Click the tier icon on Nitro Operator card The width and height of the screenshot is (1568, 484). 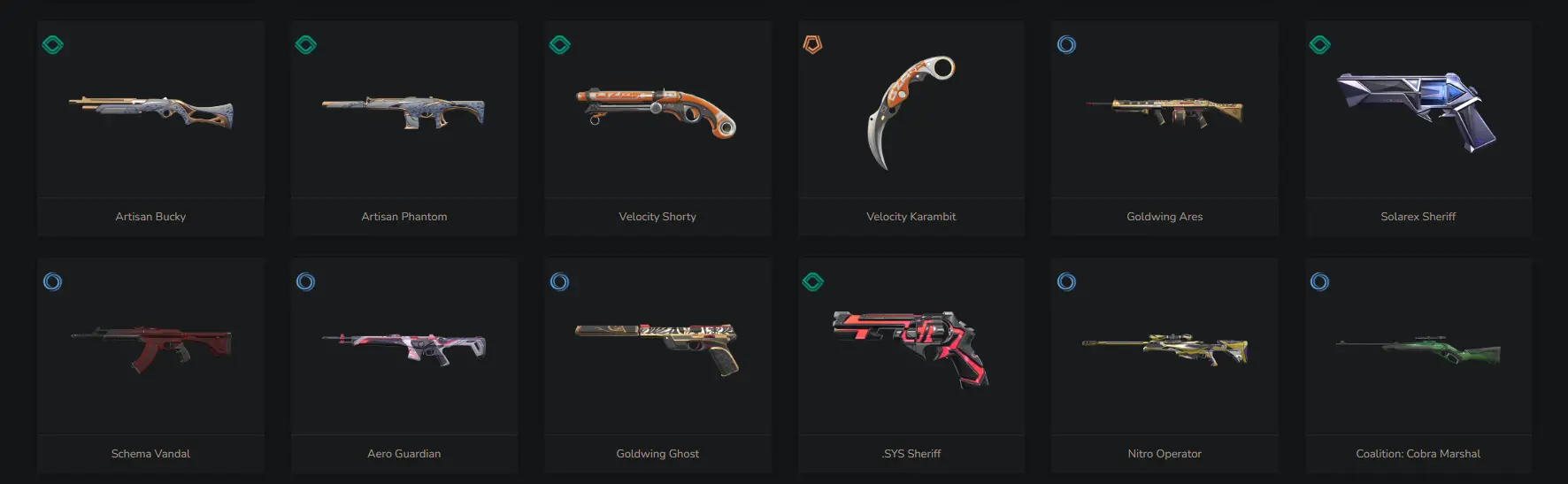tap(1067, 281)
